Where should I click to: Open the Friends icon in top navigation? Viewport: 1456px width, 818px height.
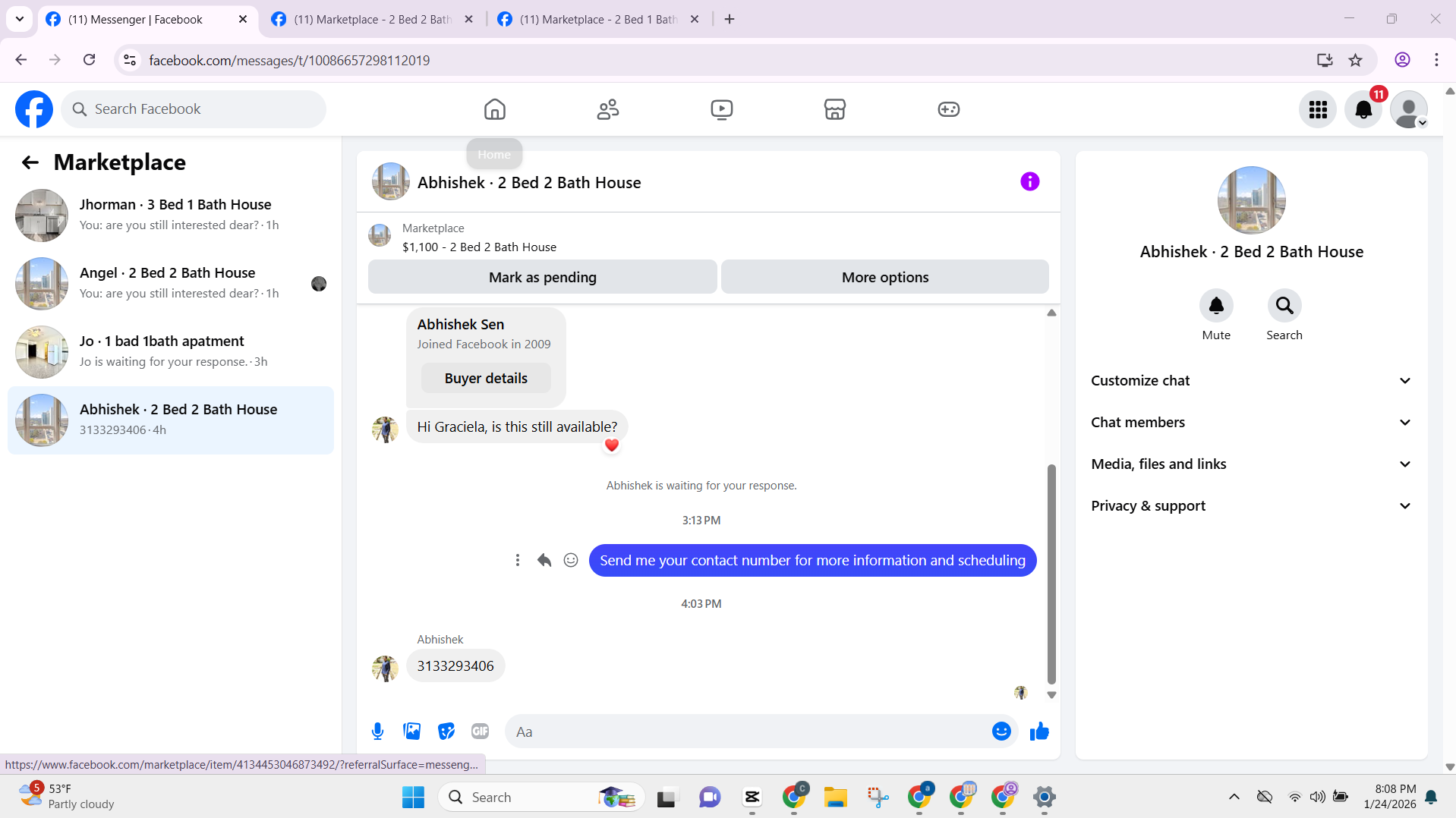point(608,109)
